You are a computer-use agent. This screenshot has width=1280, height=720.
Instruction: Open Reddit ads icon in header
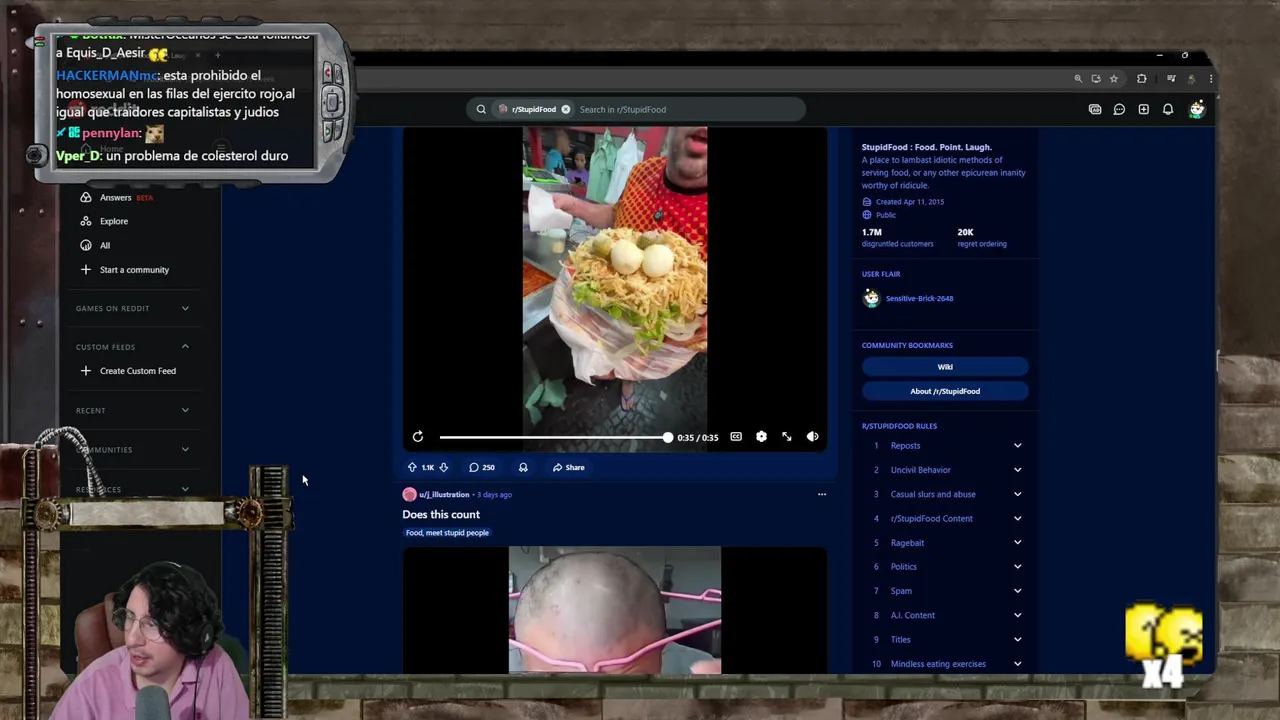[x=1095, y=109]
